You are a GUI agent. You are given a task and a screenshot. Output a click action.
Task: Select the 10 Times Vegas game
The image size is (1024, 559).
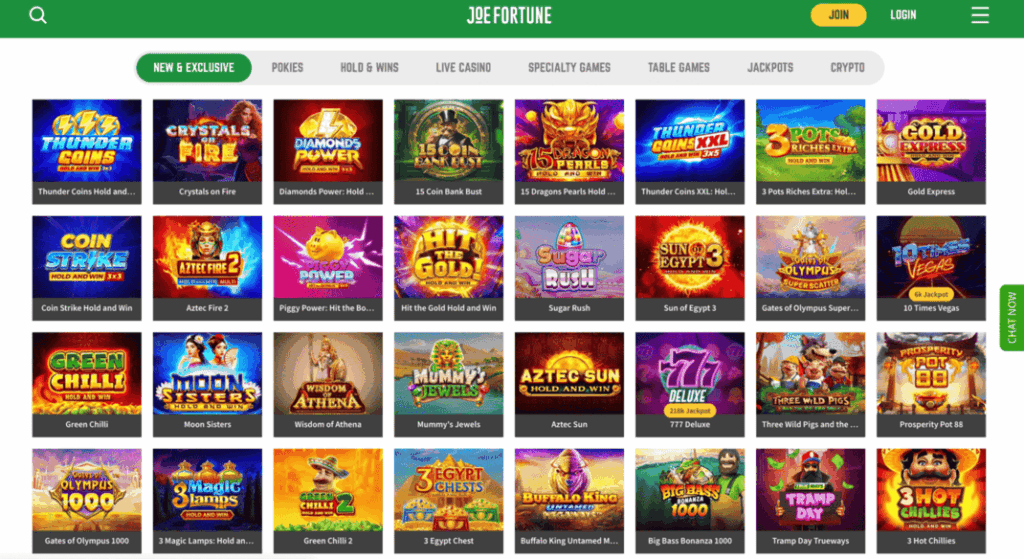[x=931, y=268]
